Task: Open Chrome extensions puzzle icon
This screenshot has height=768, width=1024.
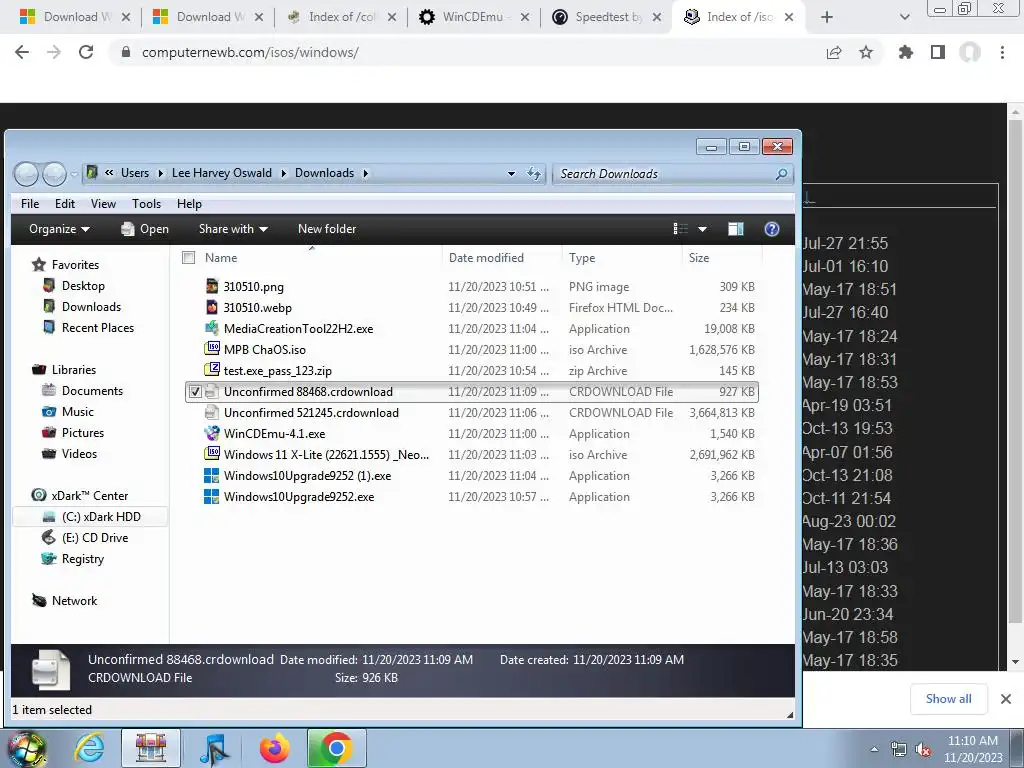Action: click(905, 52)
